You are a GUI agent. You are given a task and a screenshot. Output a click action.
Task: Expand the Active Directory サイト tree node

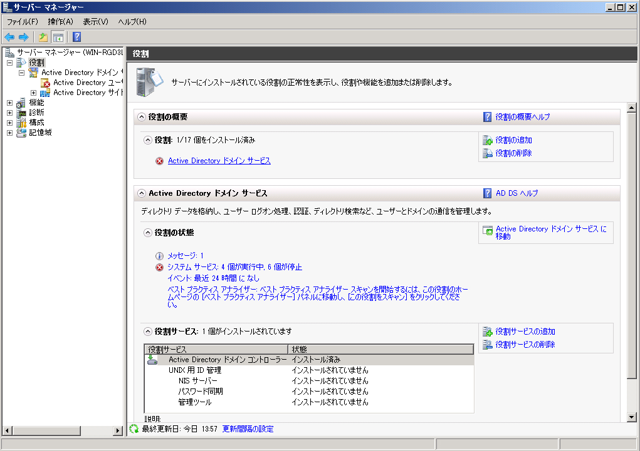33,93
